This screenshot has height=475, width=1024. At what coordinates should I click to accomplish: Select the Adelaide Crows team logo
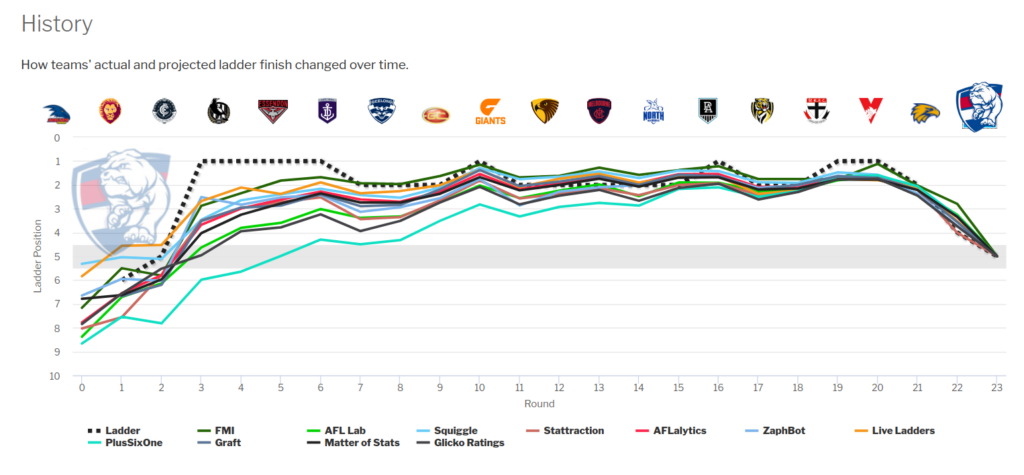[57, 114]
